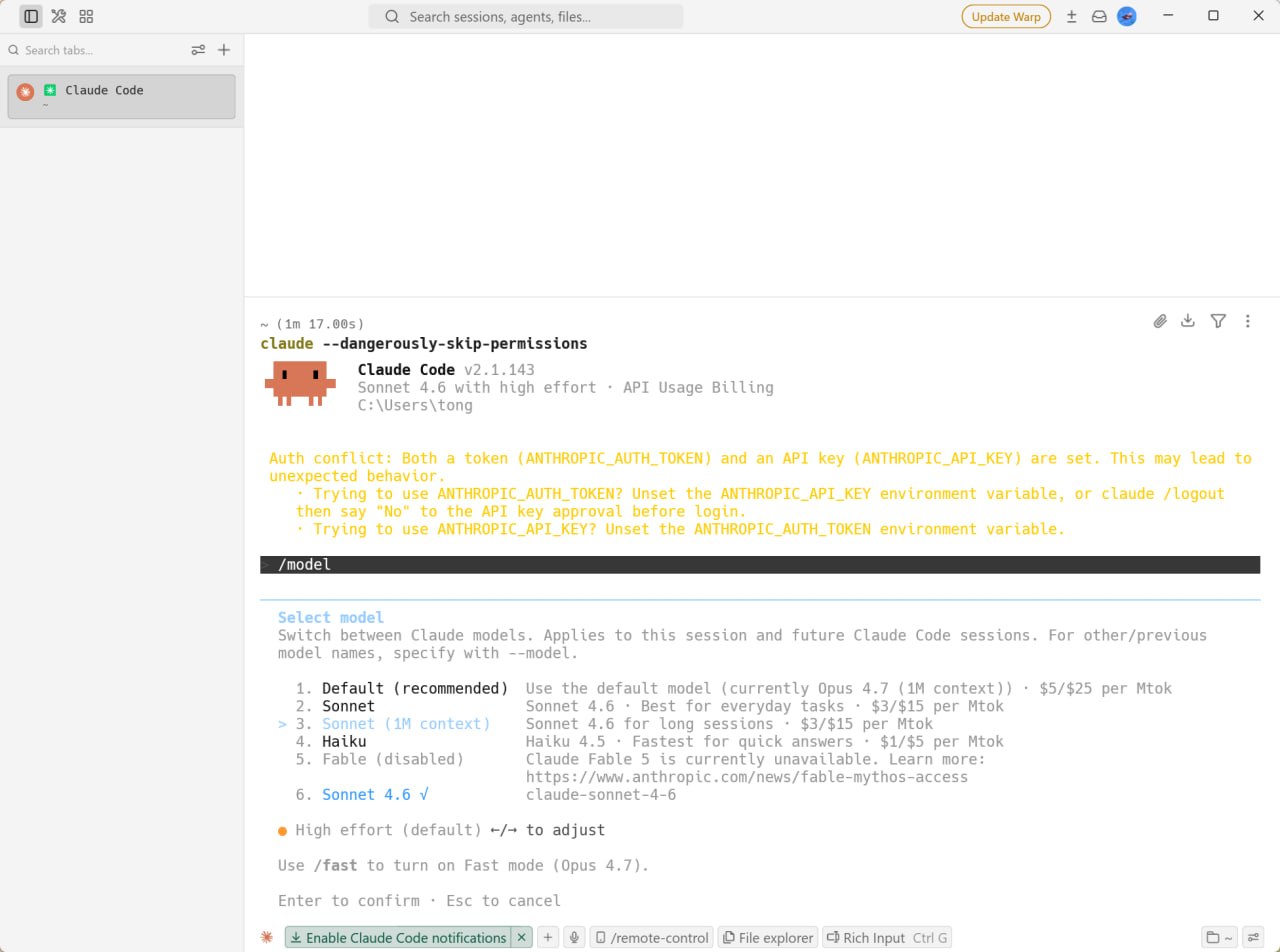
Task: Select the Fable (disabled) option
Action: pyautogui.click(x=393, y=759)
